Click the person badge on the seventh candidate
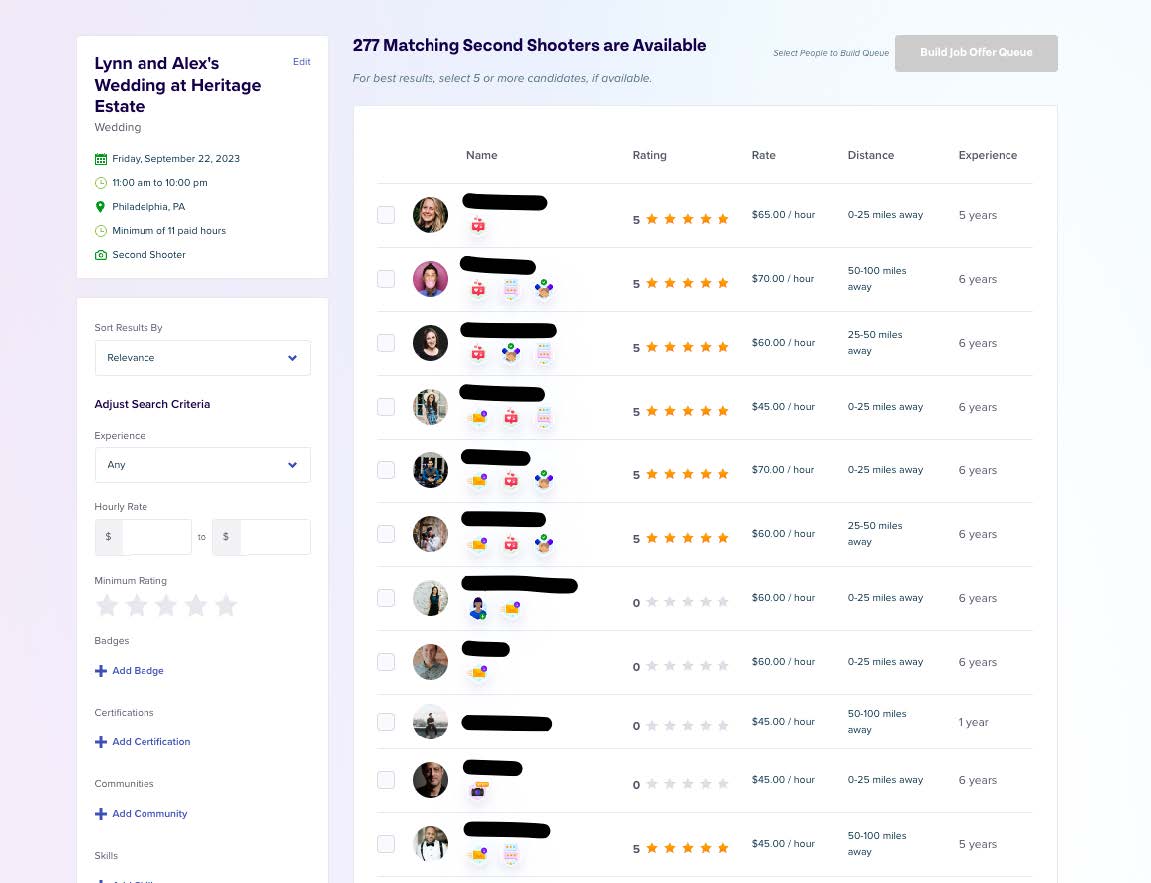1151x883 pixels. point(478,609)
